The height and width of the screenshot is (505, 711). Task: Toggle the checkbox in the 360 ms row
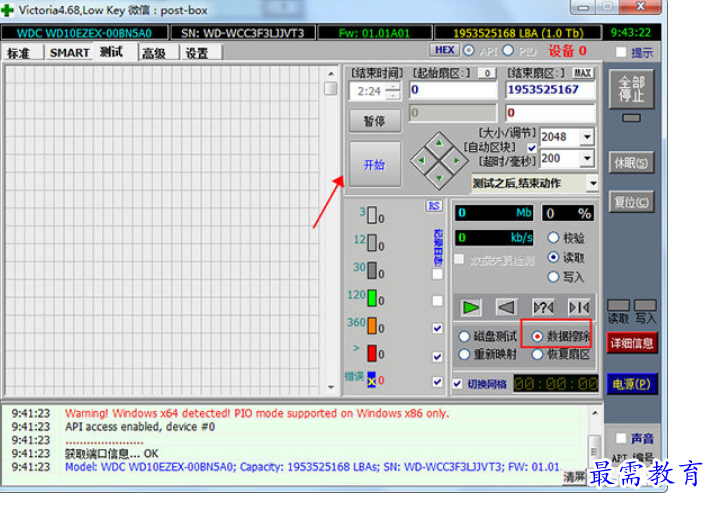pyautogui.click(x=437, y=328)
